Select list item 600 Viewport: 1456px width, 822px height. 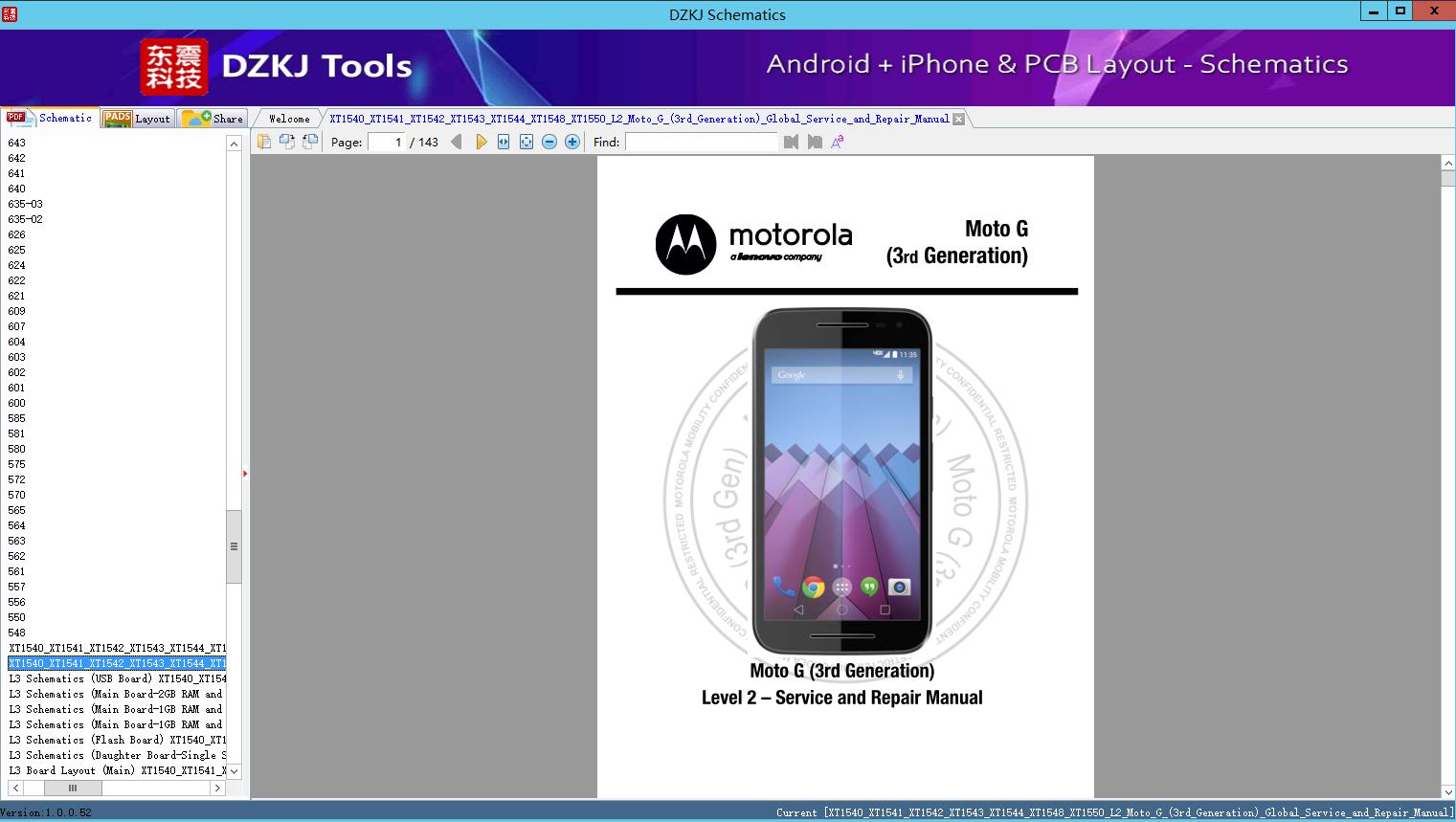coord(17,403)
